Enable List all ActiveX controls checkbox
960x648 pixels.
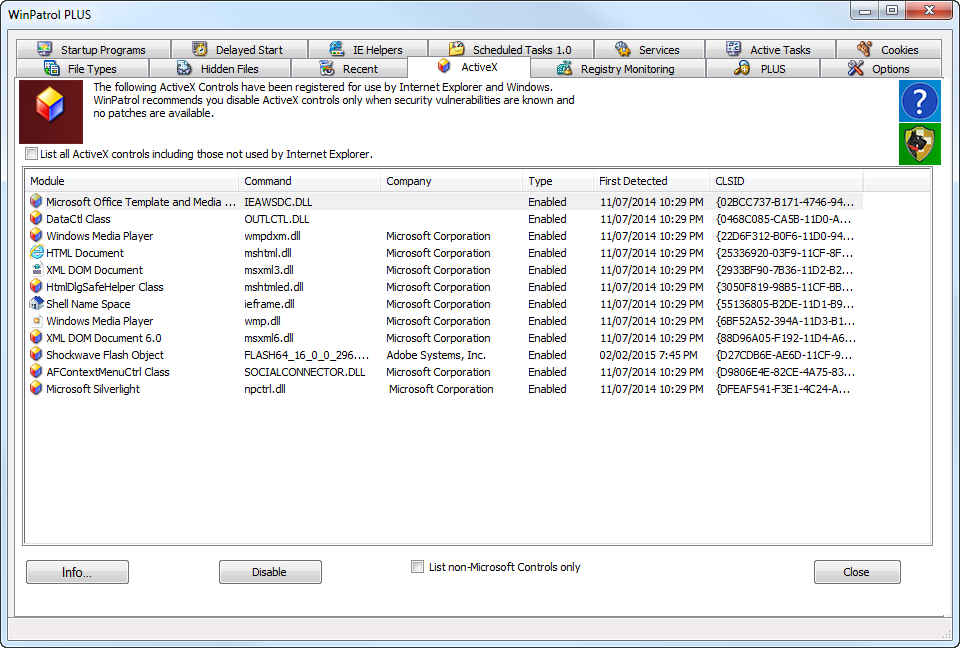pos(32,154)
